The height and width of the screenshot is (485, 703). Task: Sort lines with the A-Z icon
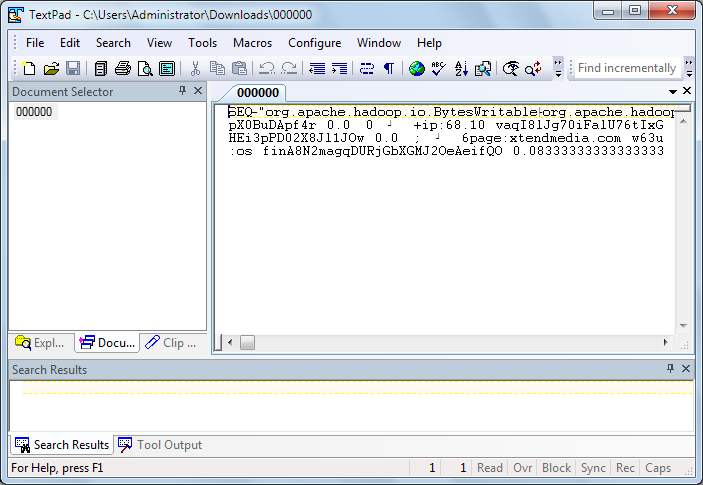pos(461,68)
